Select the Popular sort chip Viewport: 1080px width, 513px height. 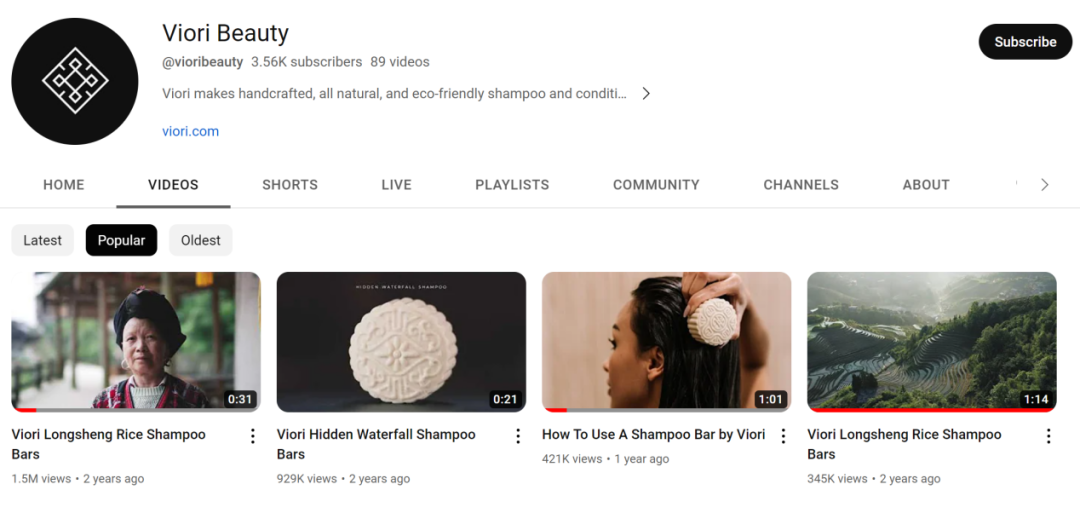coord(121,240)
